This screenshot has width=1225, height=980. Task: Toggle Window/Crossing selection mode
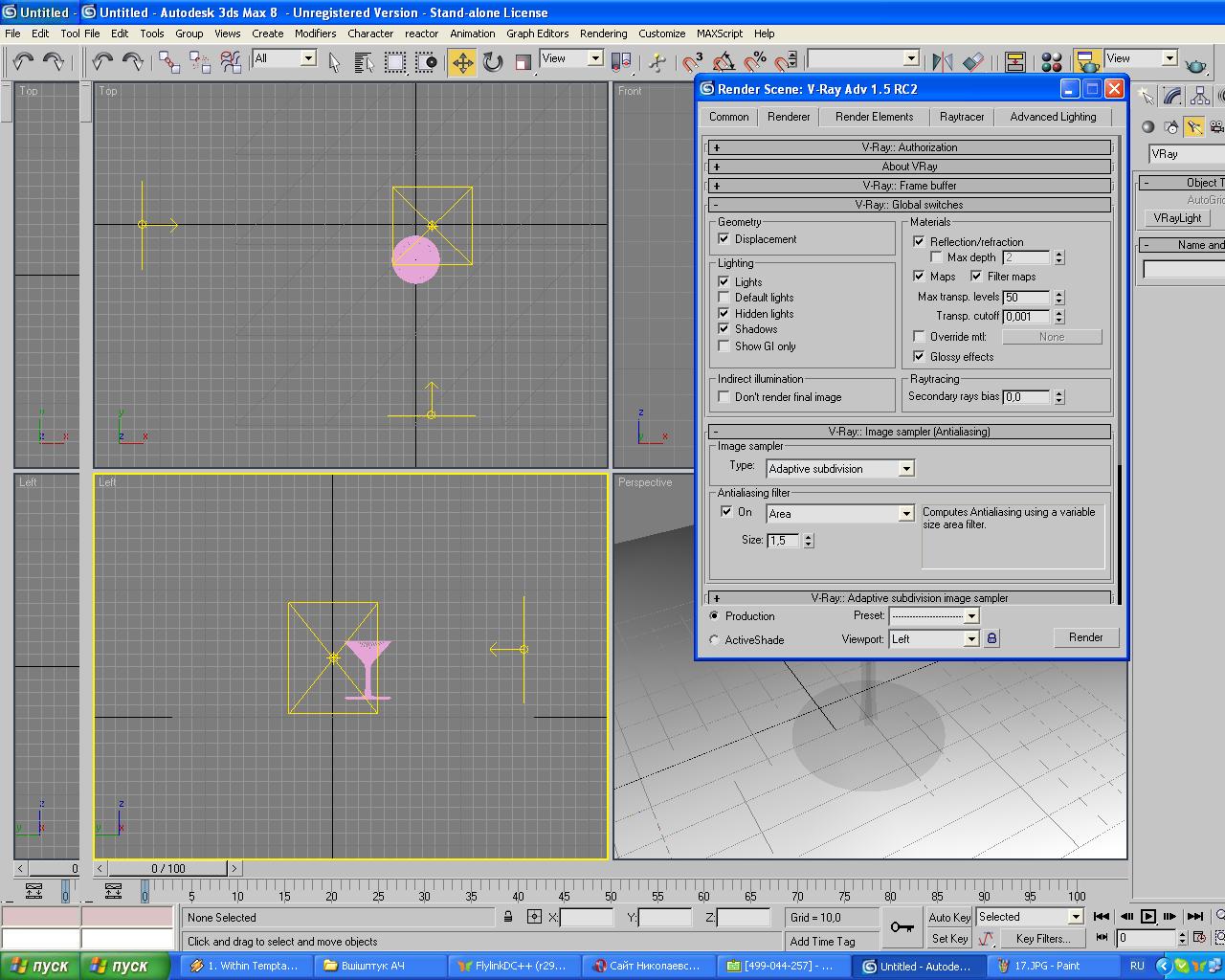click(426, 62)
